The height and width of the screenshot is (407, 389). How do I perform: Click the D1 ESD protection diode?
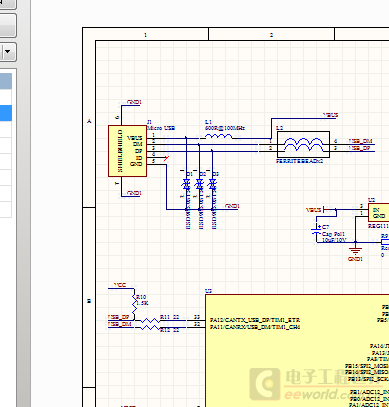coord(186,184)
